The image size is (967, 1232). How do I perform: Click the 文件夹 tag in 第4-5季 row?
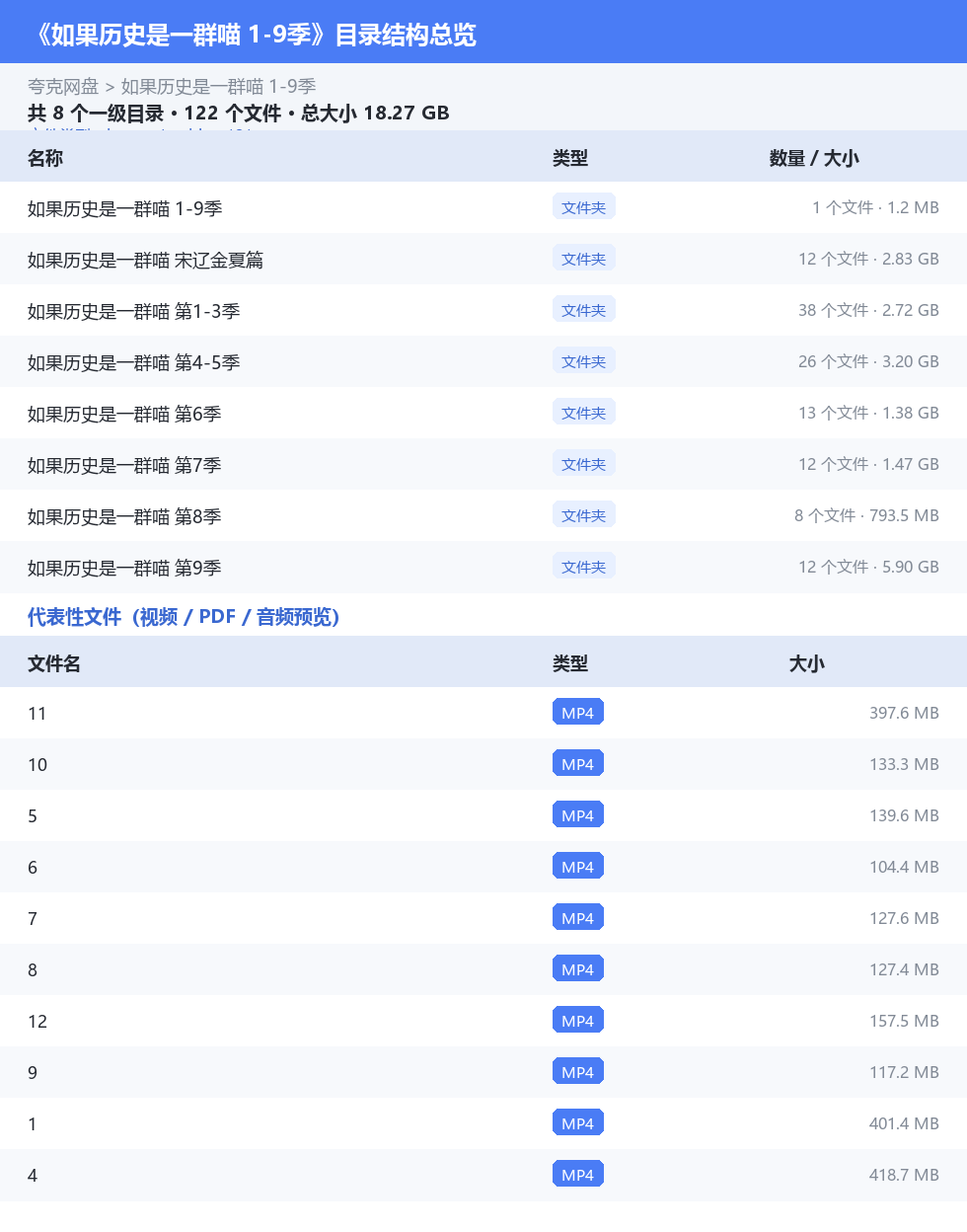click(x=584, y=361)
